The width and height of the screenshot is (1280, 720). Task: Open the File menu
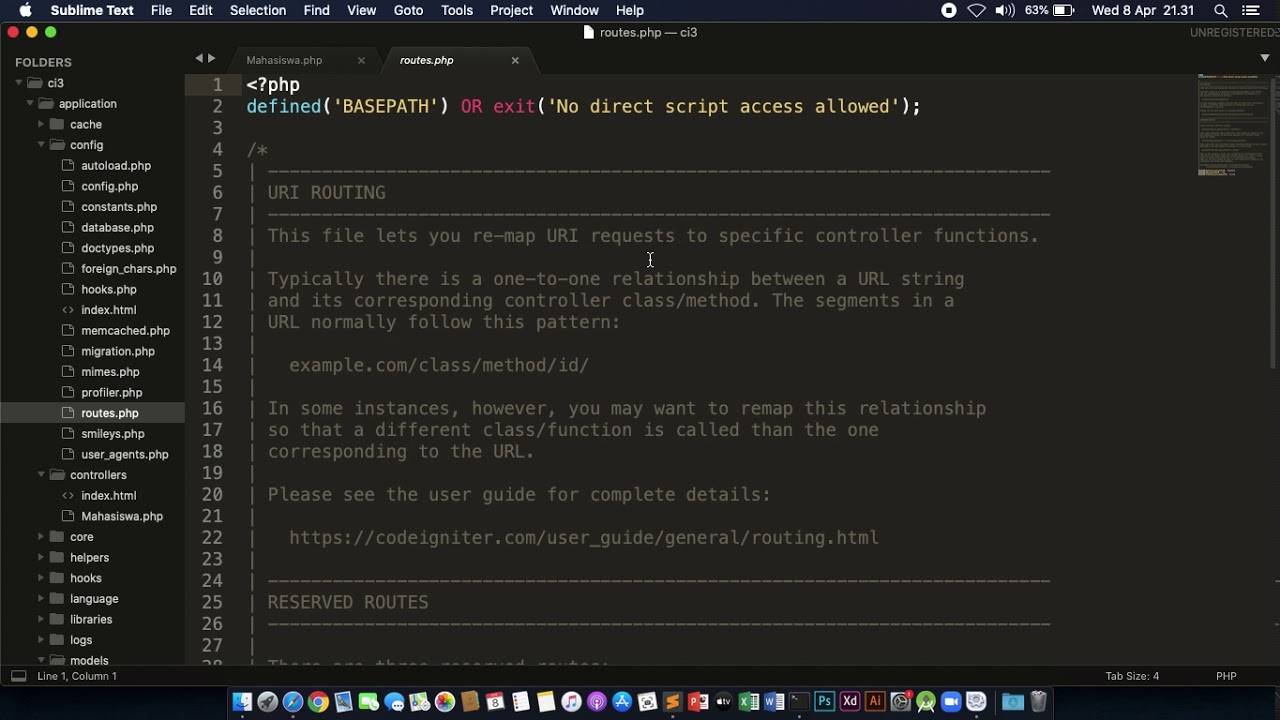click(161, 10)
